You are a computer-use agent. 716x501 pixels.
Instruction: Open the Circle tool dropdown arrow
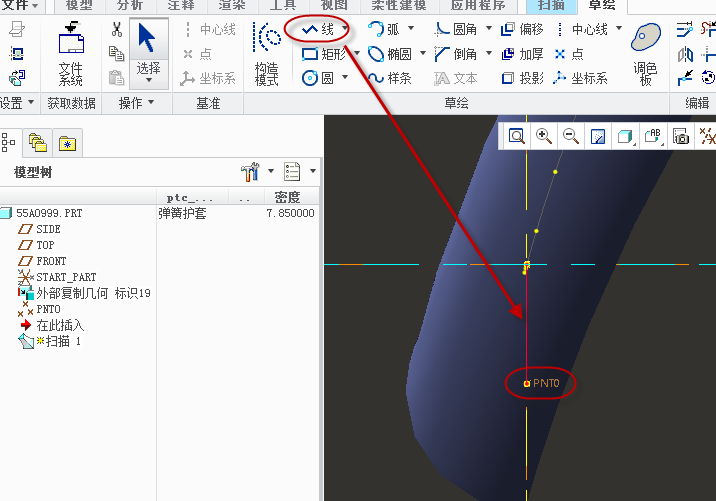tap(345, 77)
